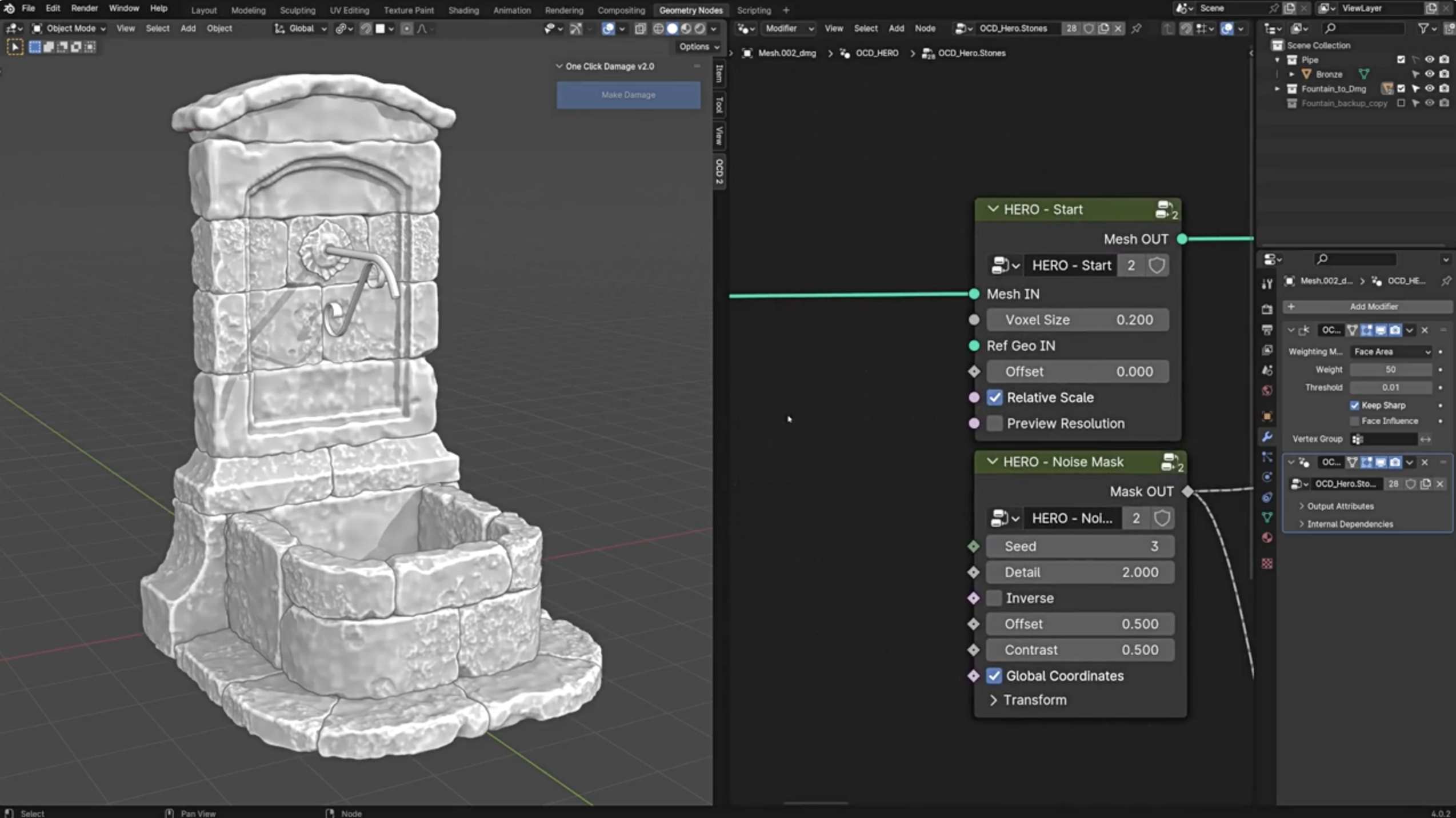1456x818 pixels.
Task: Go to the parent node tree
Action: pos(1167,29)
